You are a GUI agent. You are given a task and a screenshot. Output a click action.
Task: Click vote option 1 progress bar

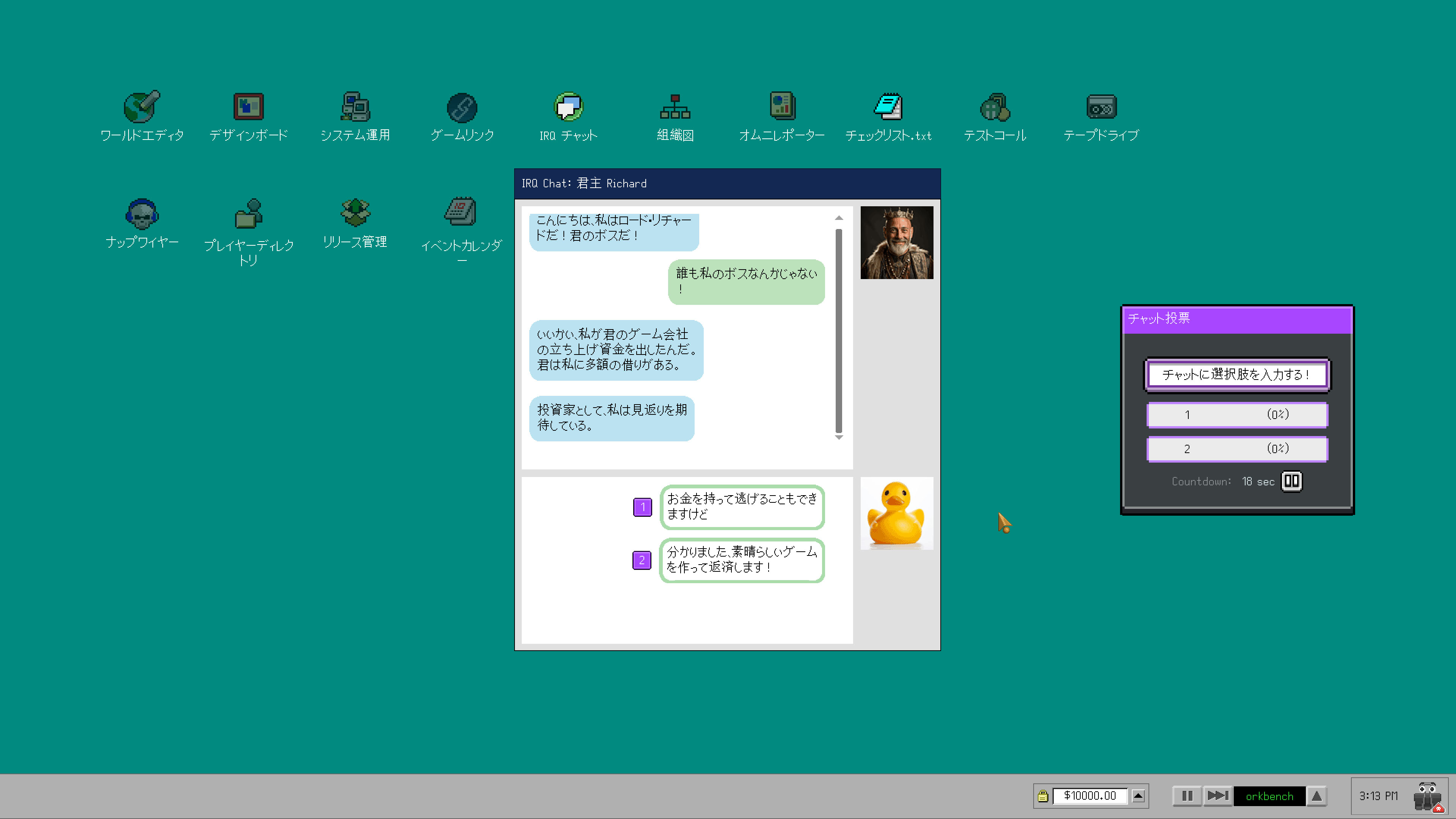pos(1237,414)
